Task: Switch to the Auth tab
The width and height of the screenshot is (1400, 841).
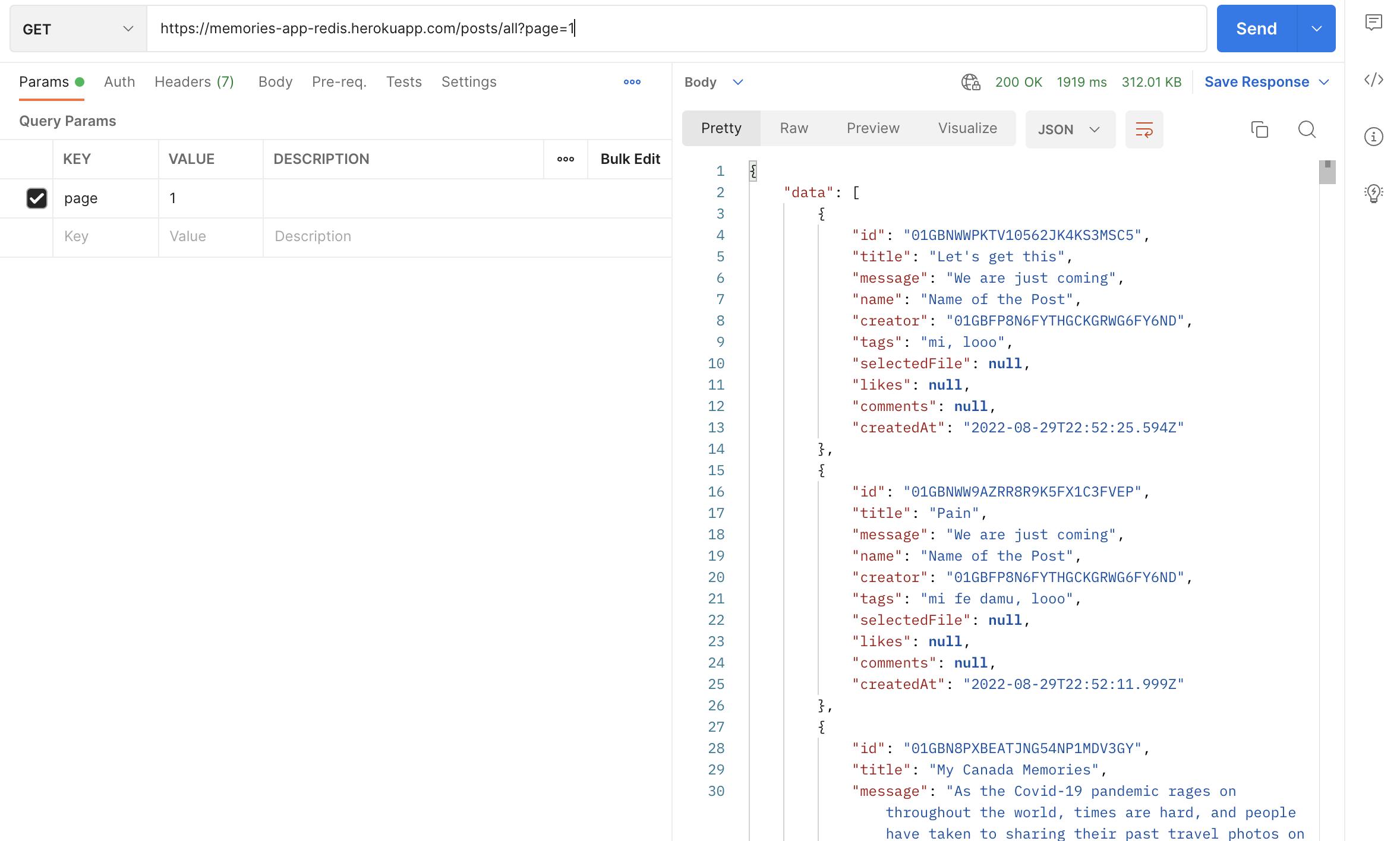Action: [119, 82]
